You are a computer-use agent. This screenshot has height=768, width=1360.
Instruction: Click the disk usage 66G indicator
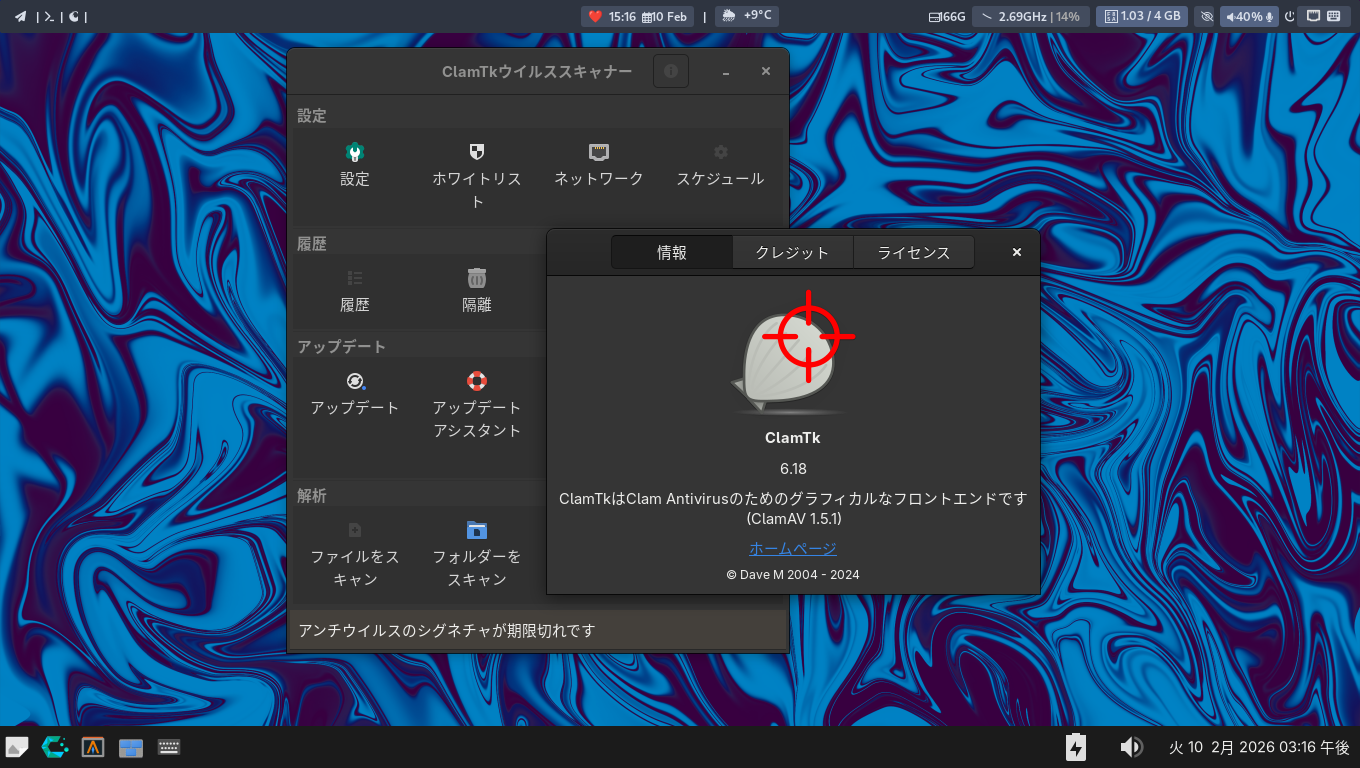(947, 16)
